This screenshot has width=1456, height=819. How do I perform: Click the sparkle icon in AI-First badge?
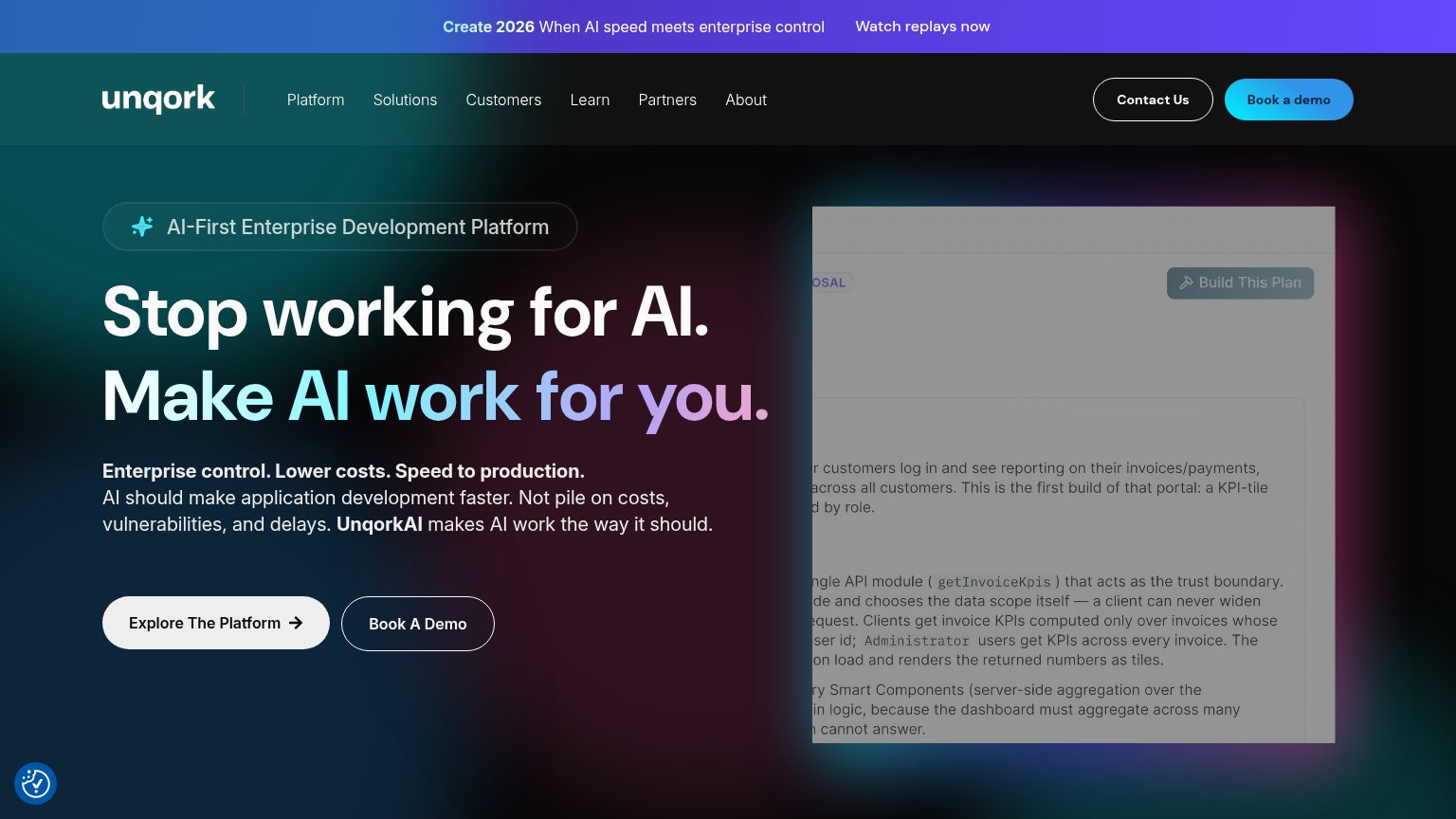(x=142, y=227)
